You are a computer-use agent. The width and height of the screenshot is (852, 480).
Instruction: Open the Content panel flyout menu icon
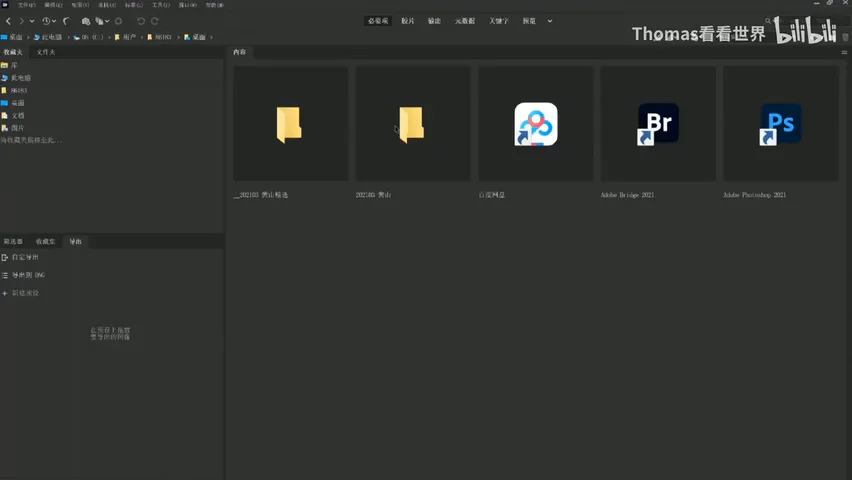844,53
